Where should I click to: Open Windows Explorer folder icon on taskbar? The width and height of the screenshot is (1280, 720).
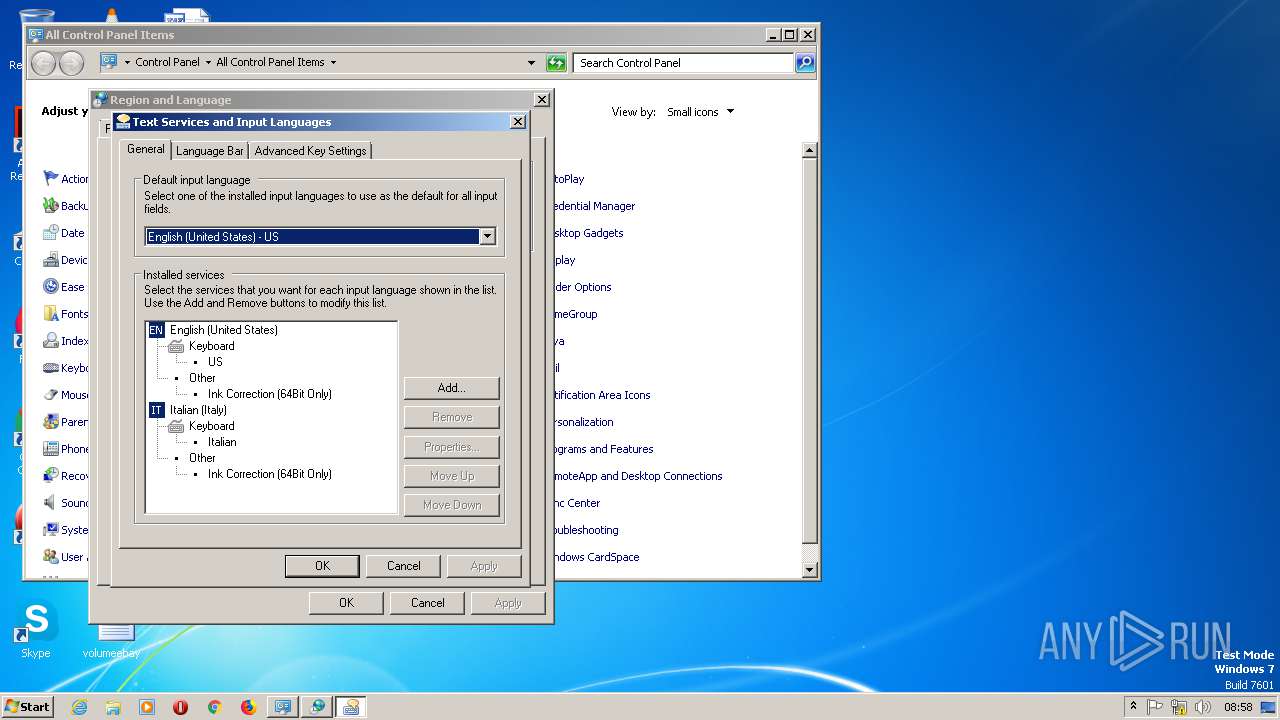[x=113, y=707]
